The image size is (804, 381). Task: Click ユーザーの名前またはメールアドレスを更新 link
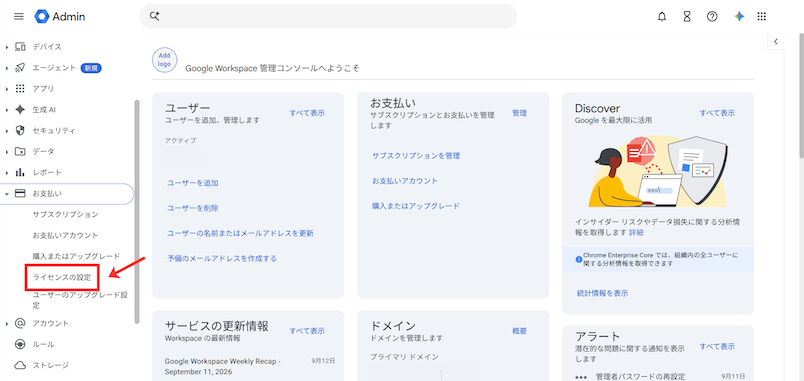pos(240,233)
